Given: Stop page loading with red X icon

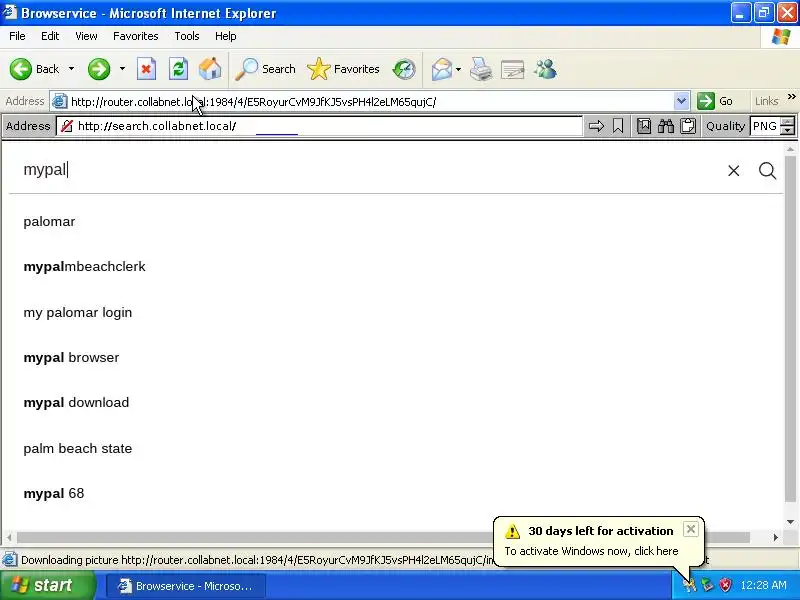Looking at the screenshot, I should 146,69.
